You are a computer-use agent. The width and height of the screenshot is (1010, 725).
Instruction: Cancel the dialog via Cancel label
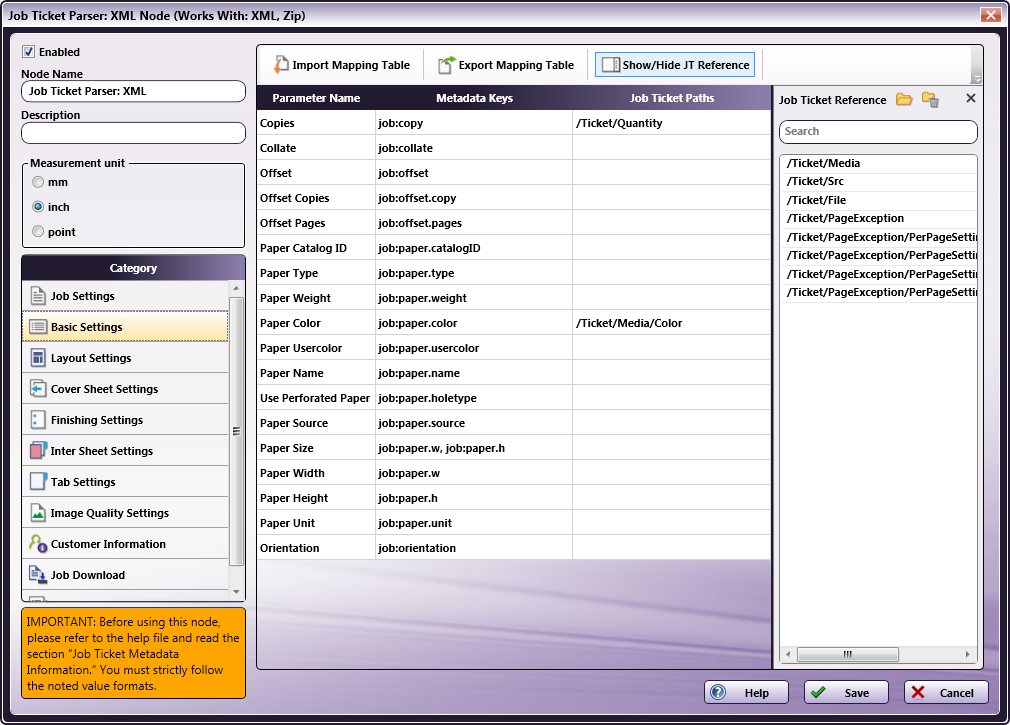coord(957,693)
